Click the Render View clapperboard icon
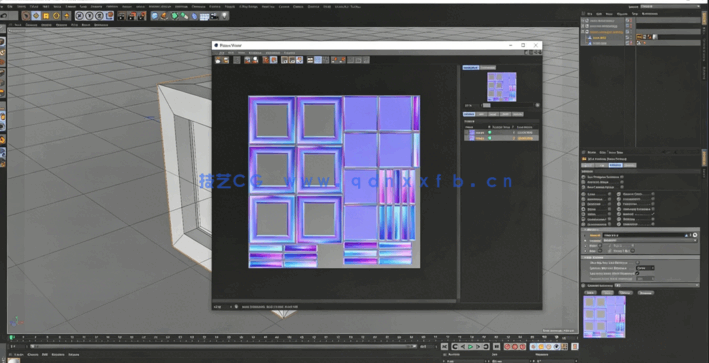The height and width of the screenshot is (363, 709). [121, 16]
